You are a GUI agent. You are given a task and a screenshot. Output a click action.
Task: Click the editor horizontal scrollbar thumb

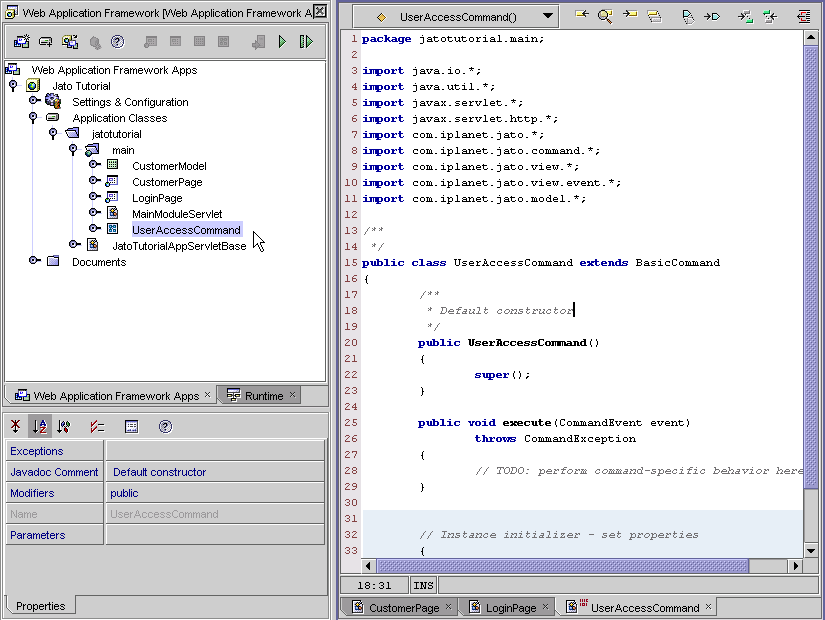[562, 566]
